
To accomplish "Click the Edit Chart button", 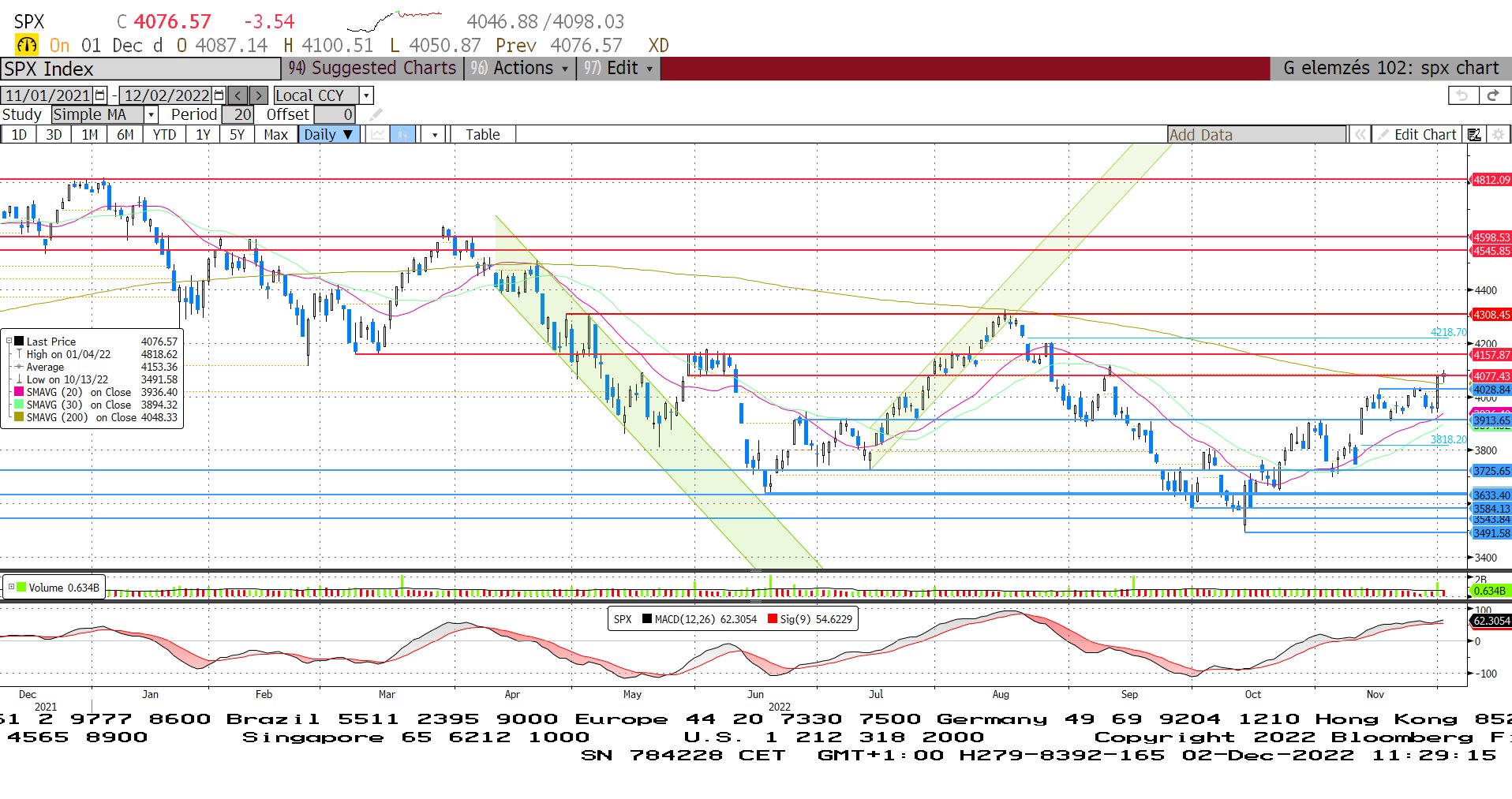I will coord(1417,135).
